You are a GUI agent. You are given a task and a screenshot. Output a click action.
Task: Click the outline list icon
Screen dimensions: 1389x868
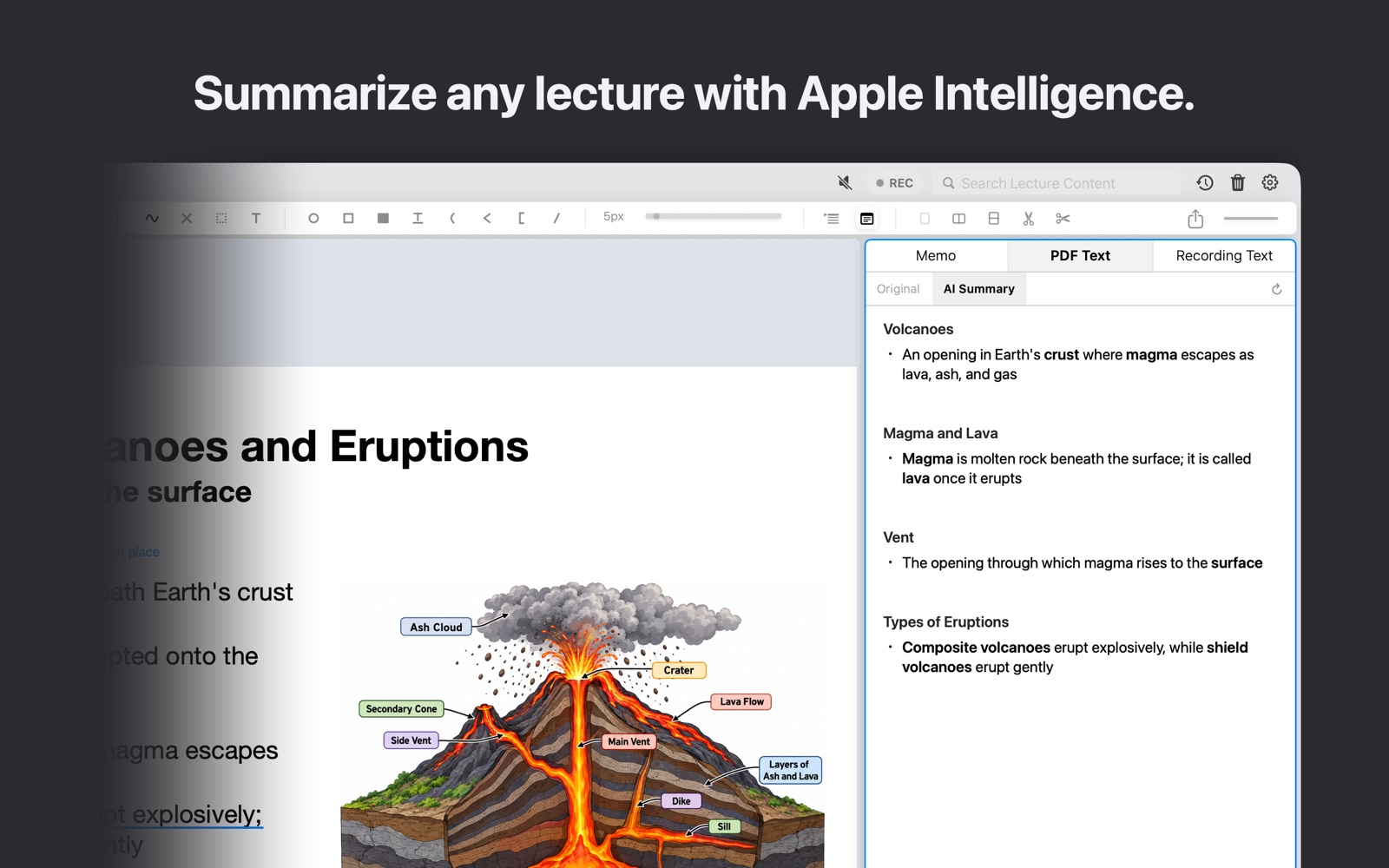(832, 218)
